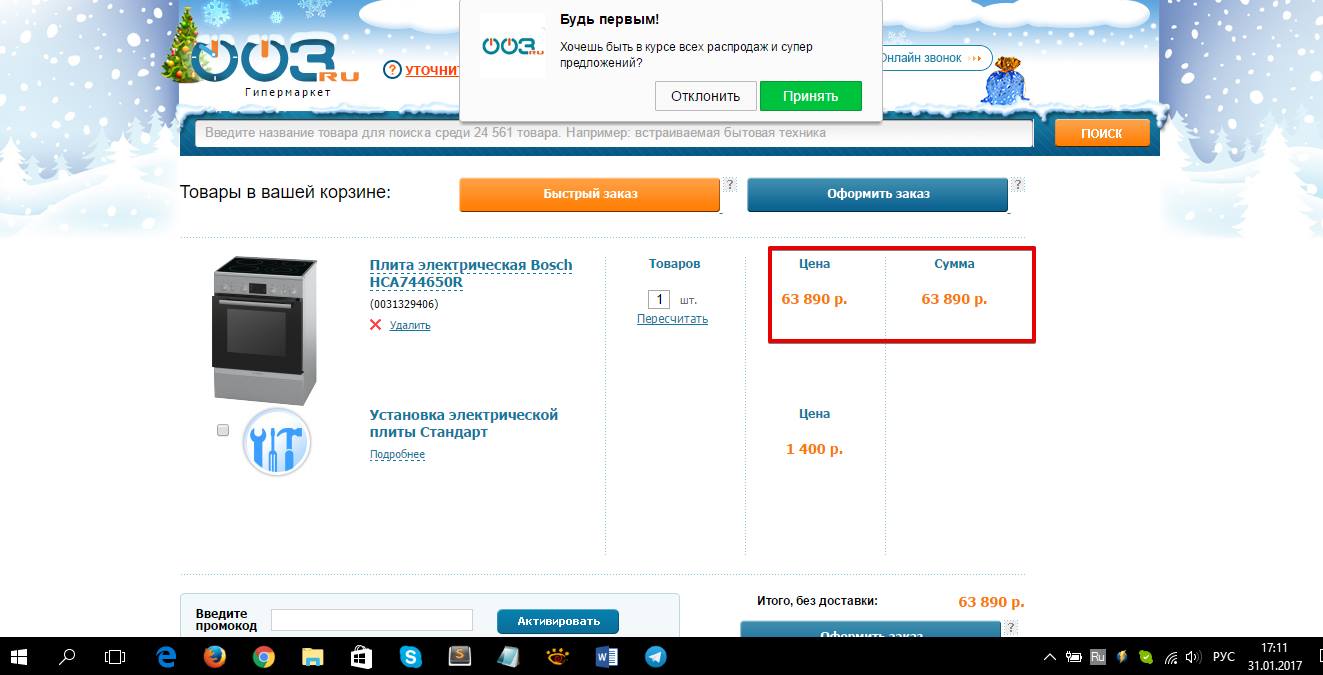
Task: Click the orange Быстрый заказ button
Action: [590, 194]
